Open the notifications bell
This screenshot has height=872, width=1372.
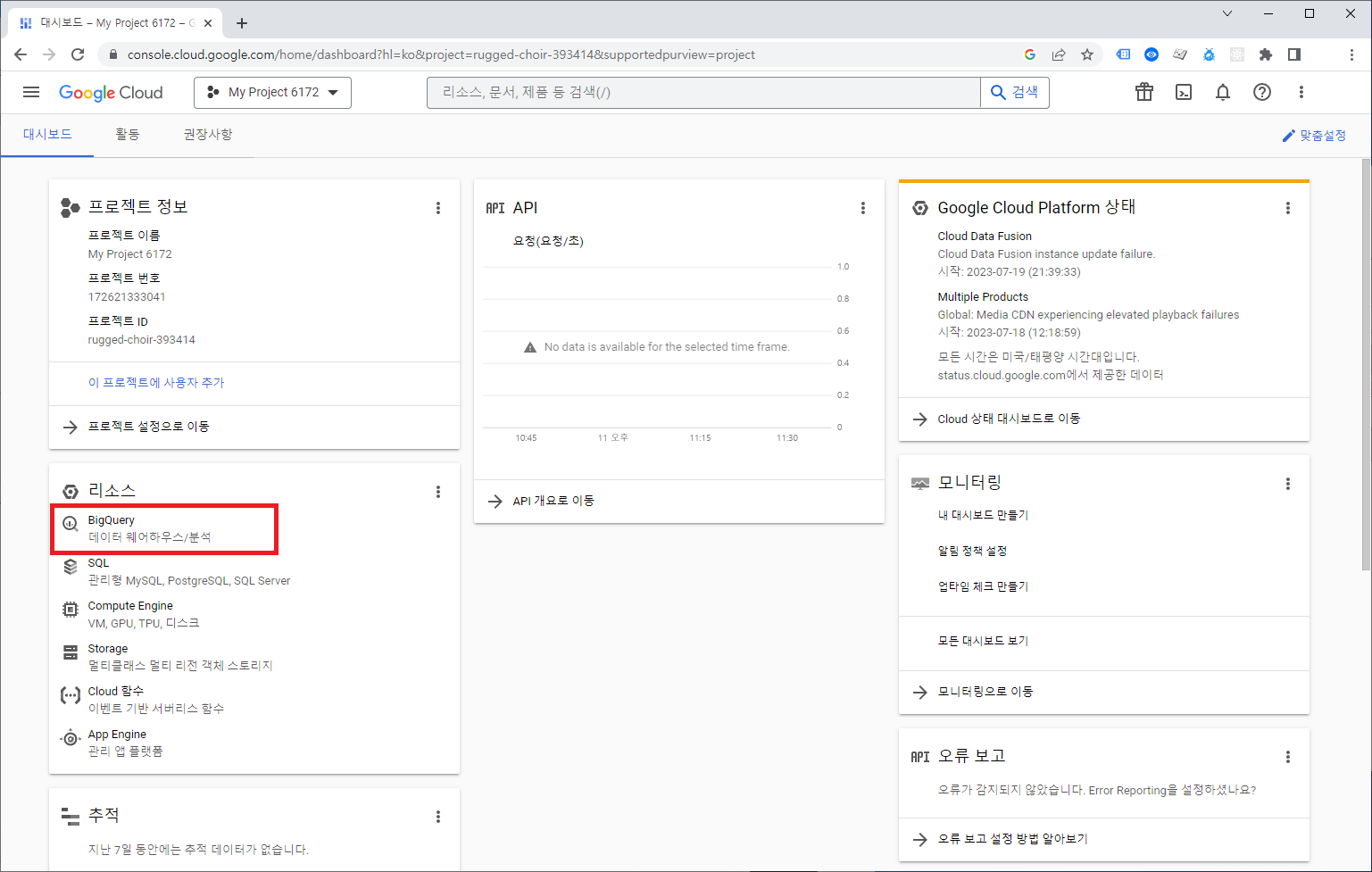1223,92
